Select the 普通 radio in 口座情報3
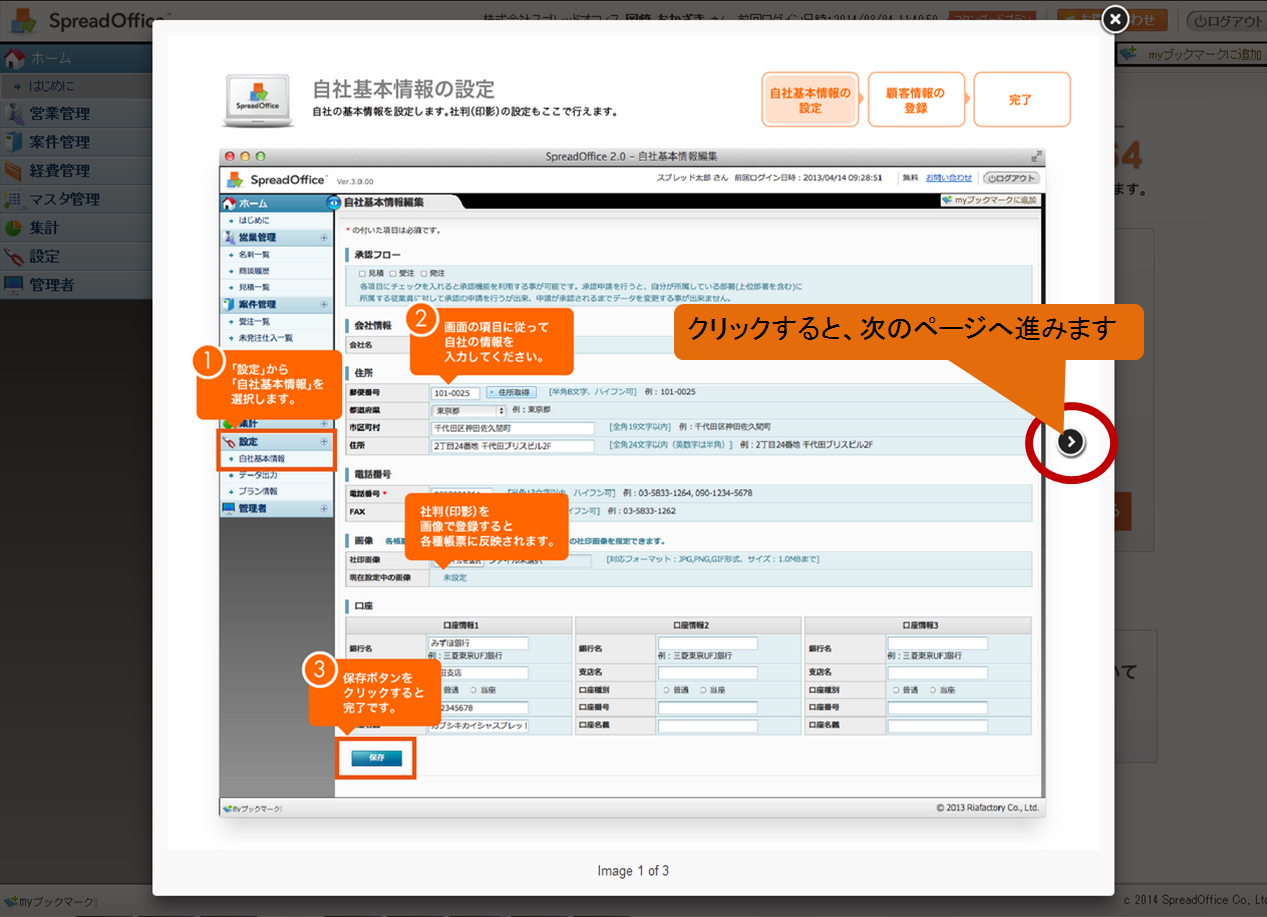 pyautogui.click(x=896, y=690)
